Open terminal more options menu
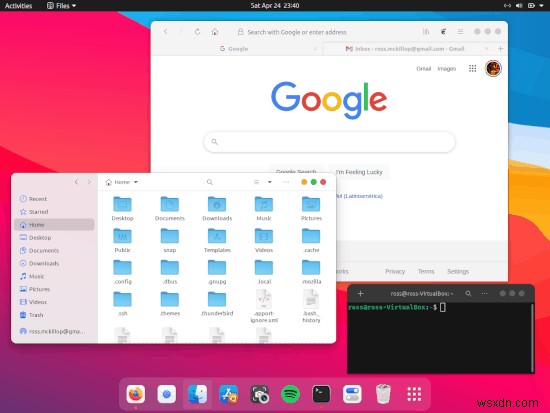 484,293
